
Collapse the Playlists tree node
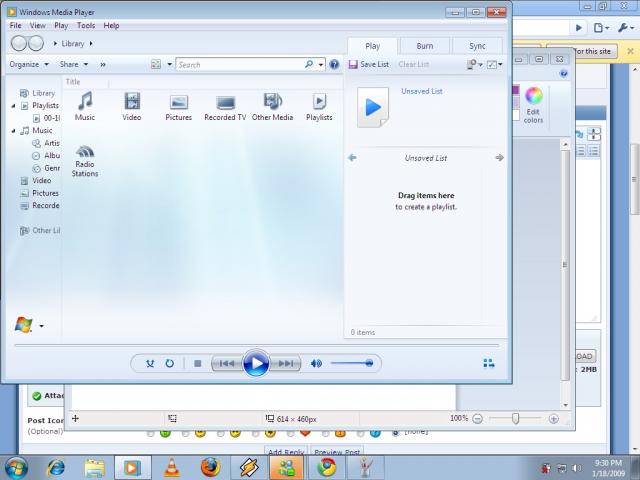point(13,106)
